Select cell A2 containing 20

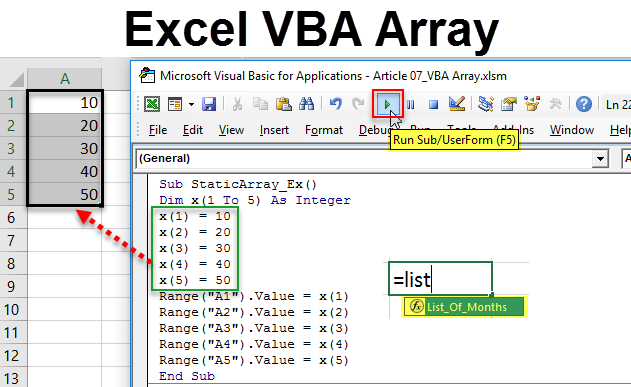tap(65, 126)
